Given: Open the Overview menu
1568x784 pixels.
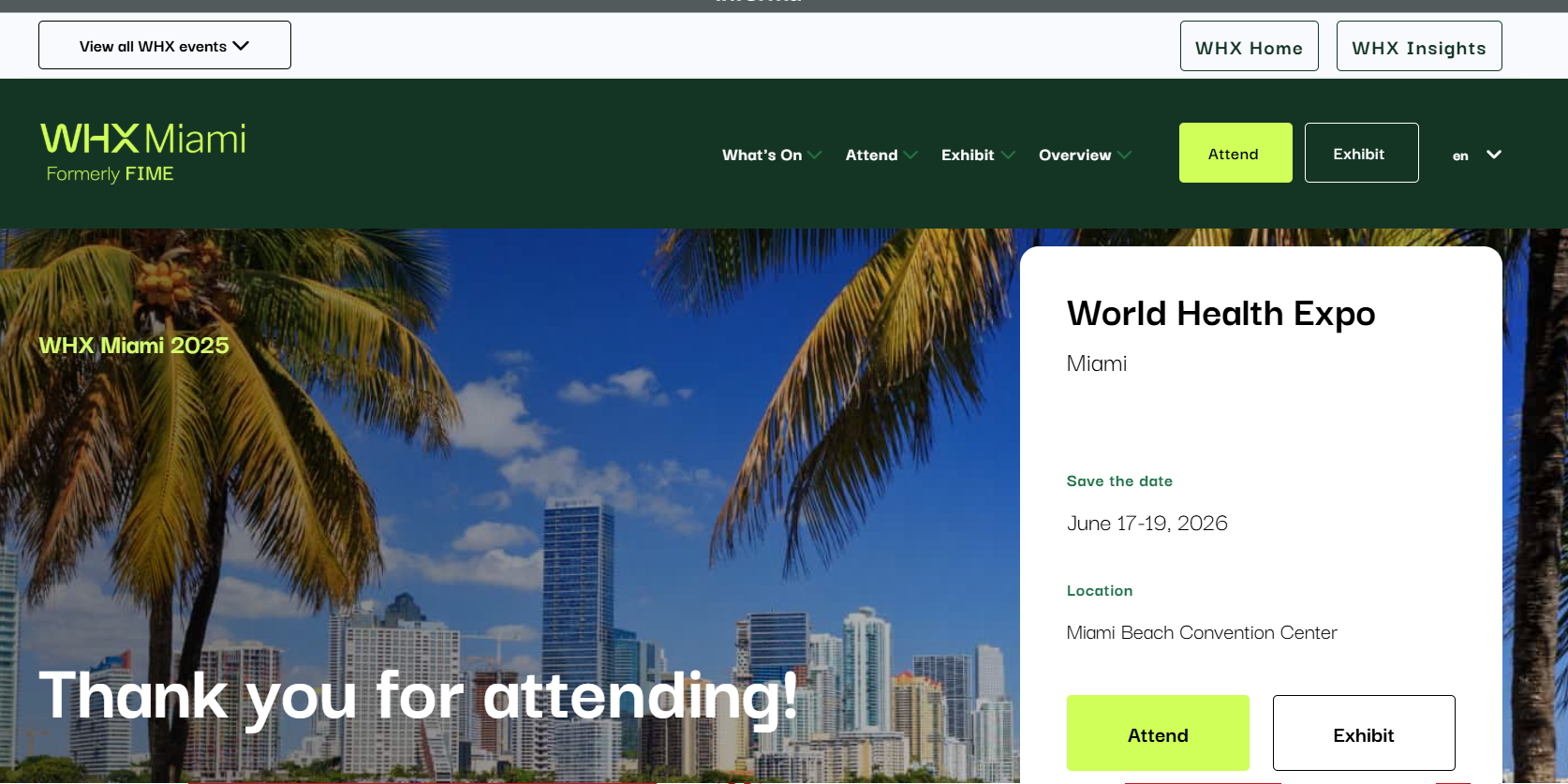Looking at the screenshot, I should pyautogui.click(x=1074, y=155).
